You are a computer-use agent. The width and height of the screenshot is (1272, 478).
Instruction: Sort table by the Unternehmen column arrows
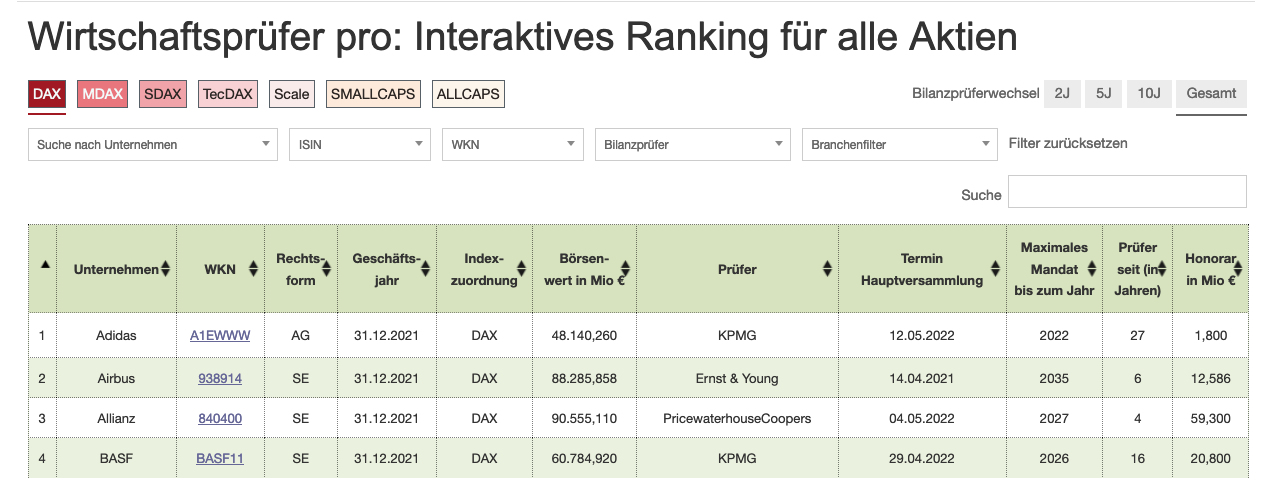pyautogui.click(x=166, y=269)
